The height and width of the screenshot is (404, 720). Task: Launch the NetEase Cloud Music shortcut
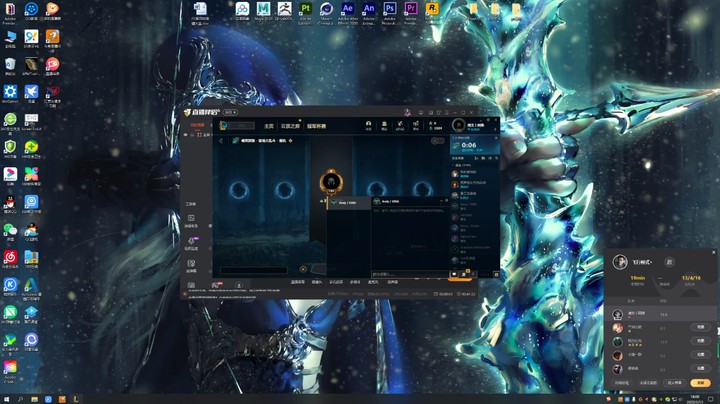click(x=10, y=257)
